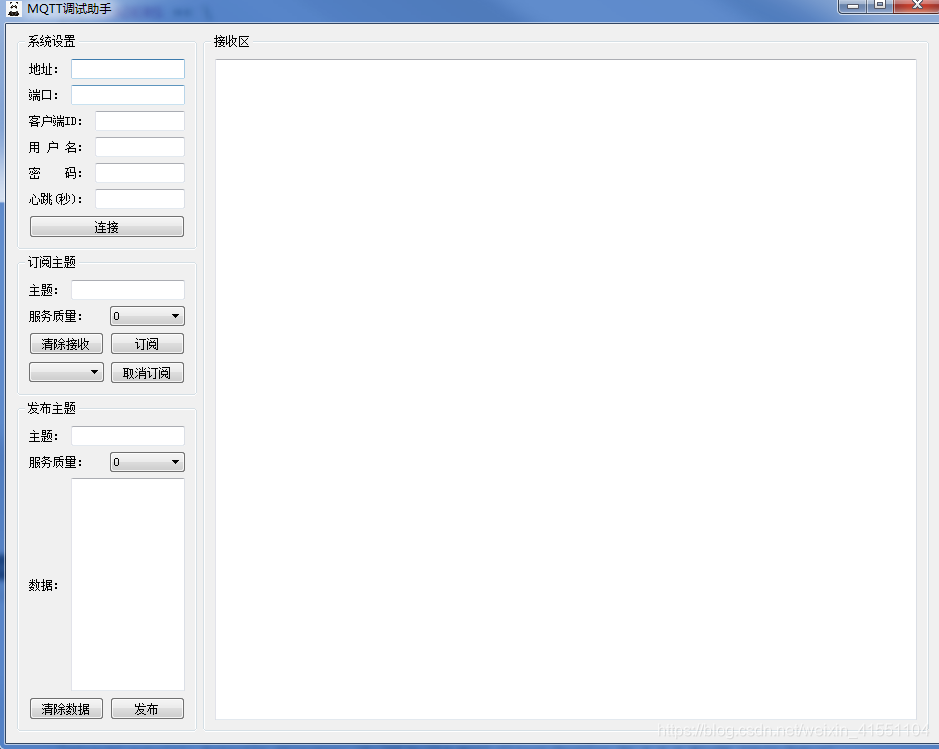Image resolution: width=939 pixels, height=749 pixels.
Task: Close the MQTT调试助手 window
Action: tap(916, 6)
